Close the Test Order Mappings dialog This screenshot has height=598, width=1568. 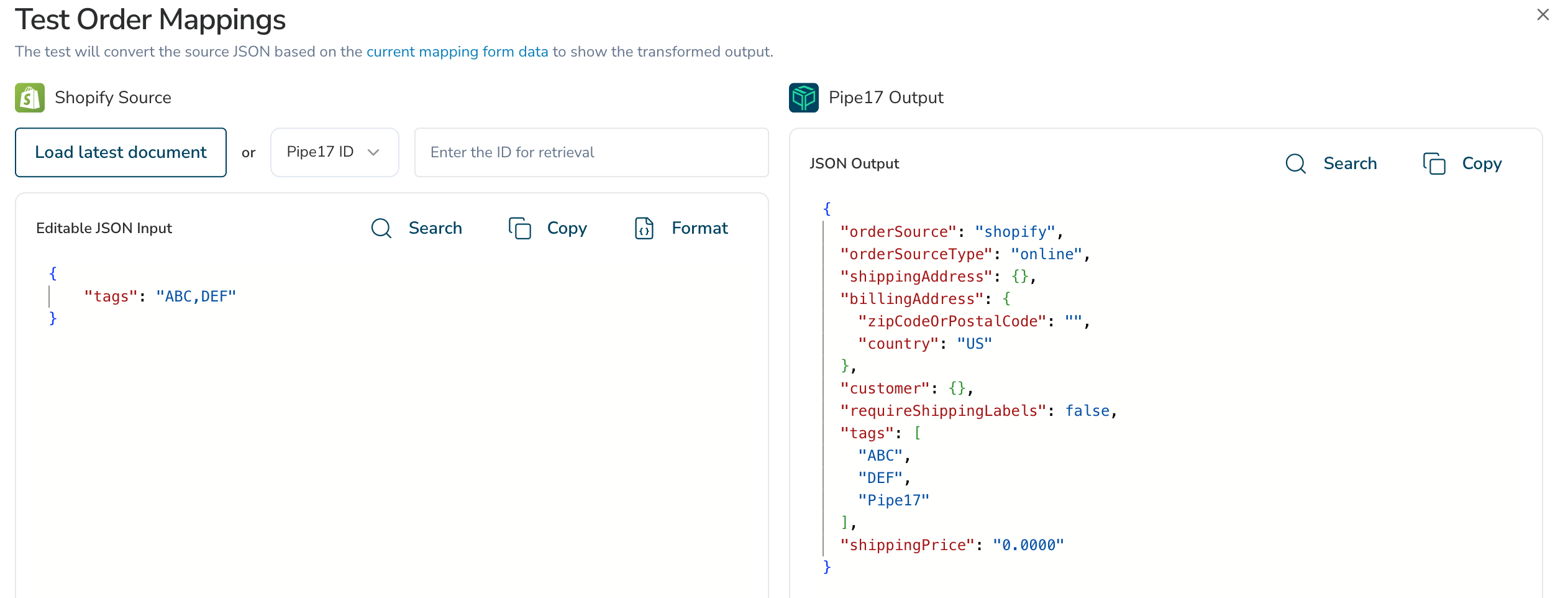(x=1543, y=14)
